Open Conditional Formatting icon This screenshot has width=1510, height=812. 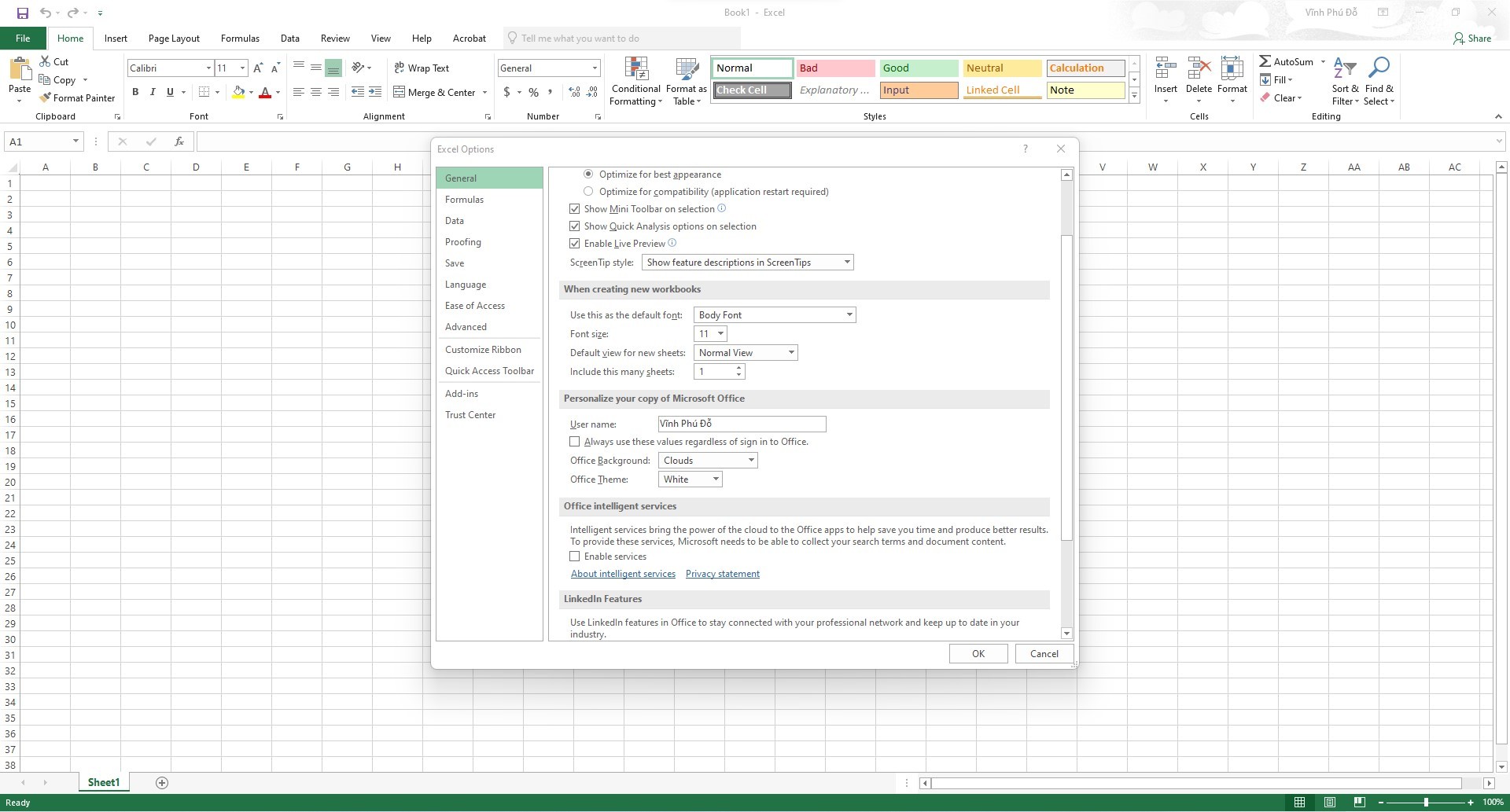click(636, 69)
